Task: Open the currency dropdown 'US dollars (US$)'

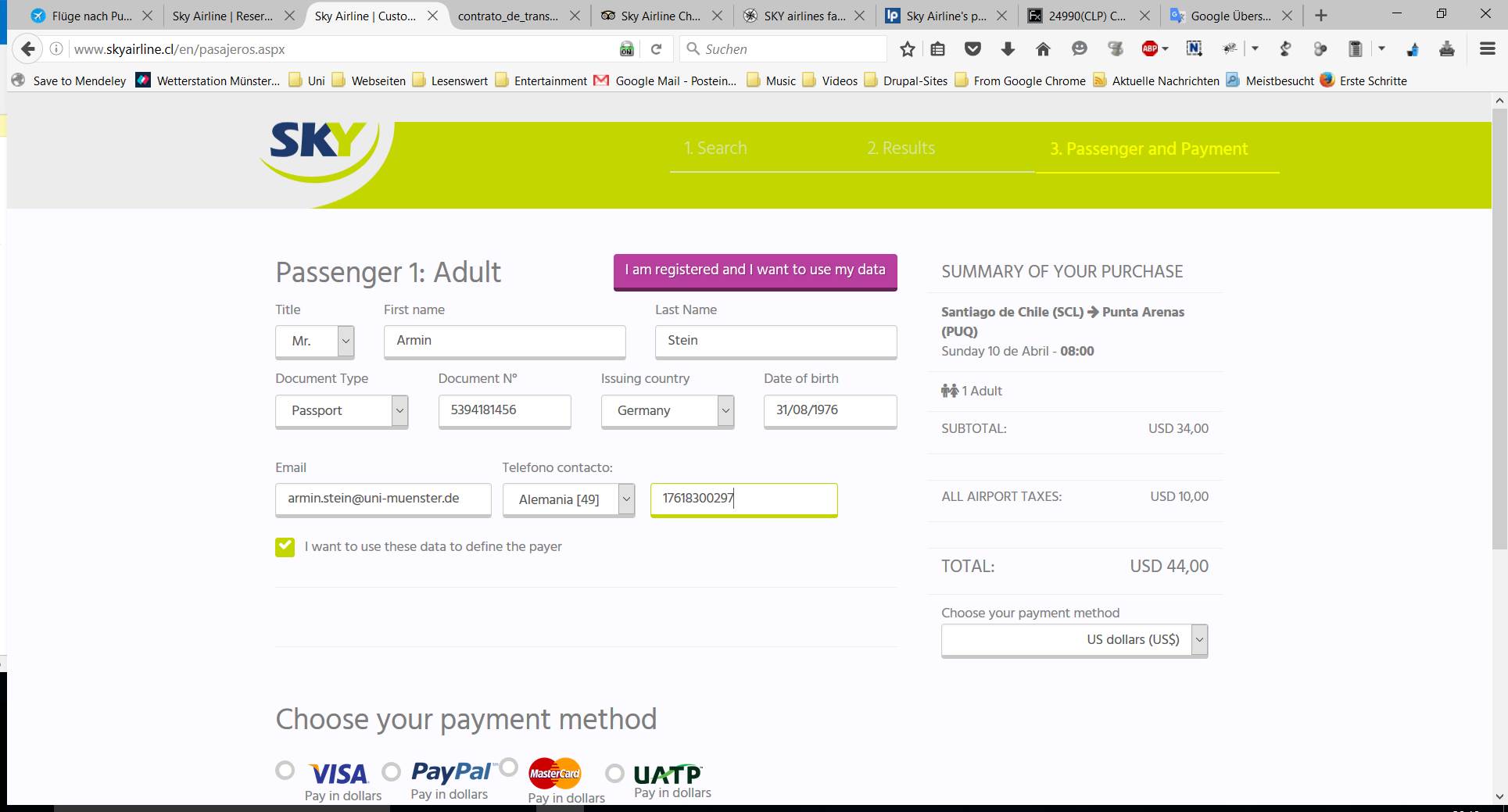Action: click(x=1074, y=640)
